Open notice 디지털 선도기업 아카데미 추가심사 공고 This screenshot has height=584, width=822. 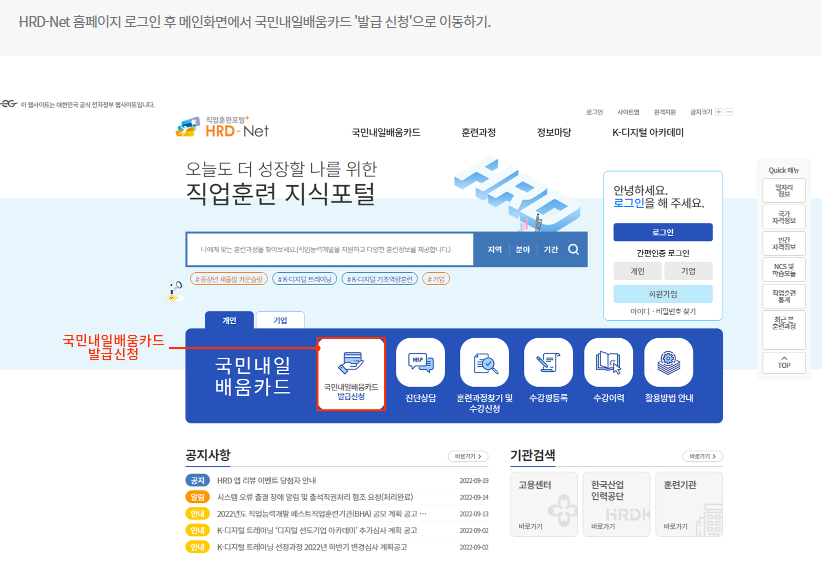coord(317,531)
